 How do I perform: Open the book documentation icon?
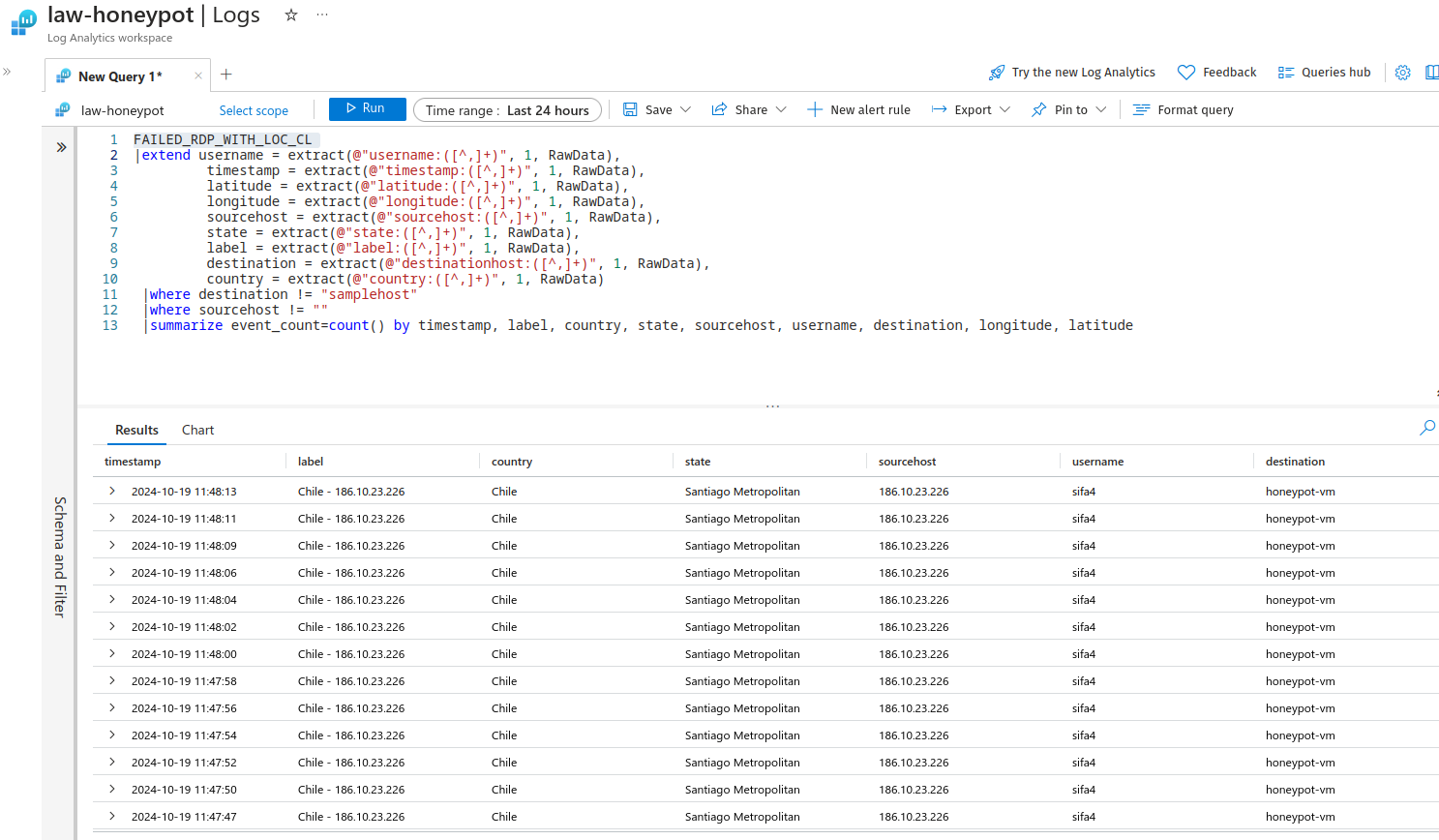pyautogui.click(x=1431, y=73)
